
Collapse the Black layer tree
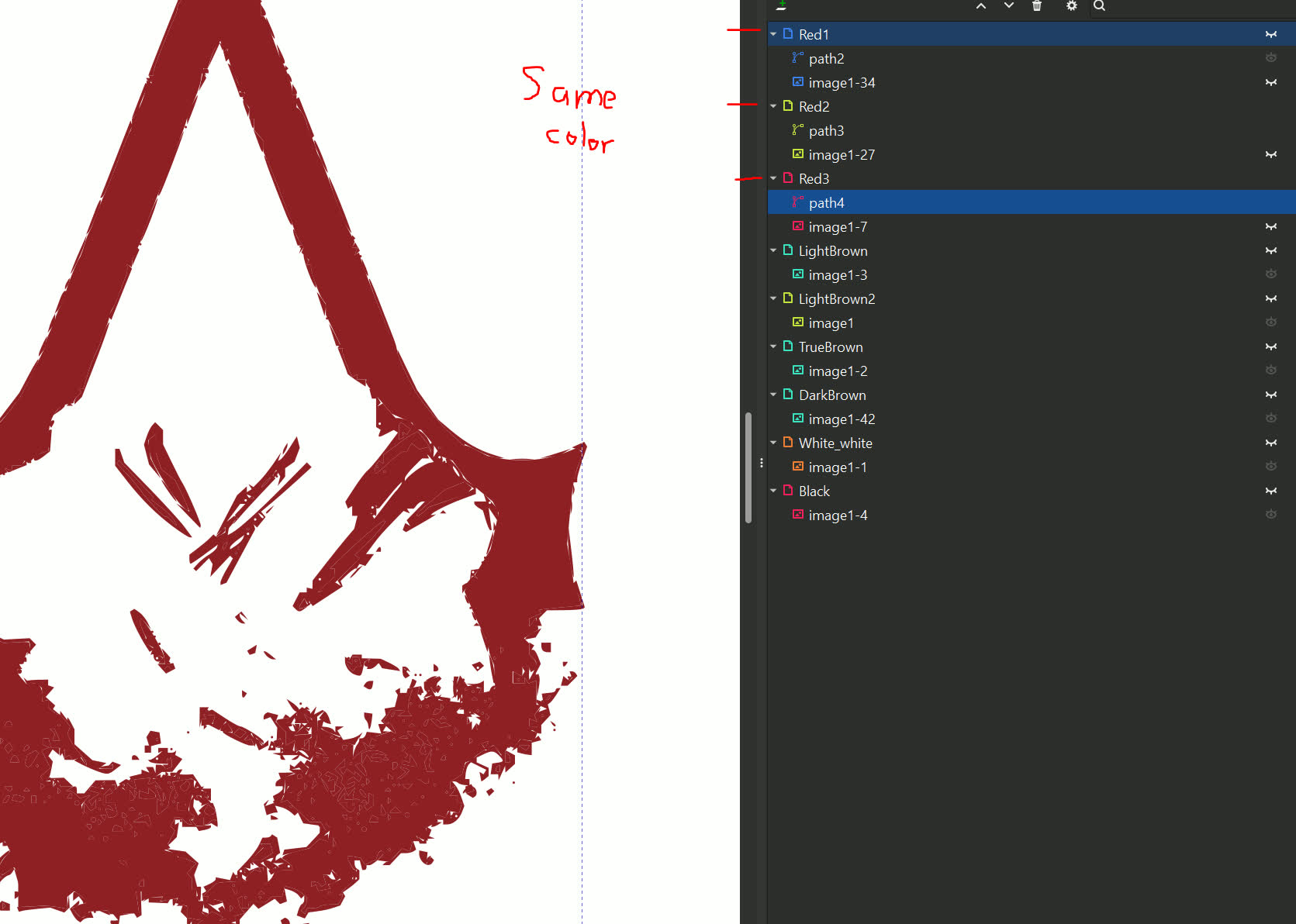(x=773, y=491)
